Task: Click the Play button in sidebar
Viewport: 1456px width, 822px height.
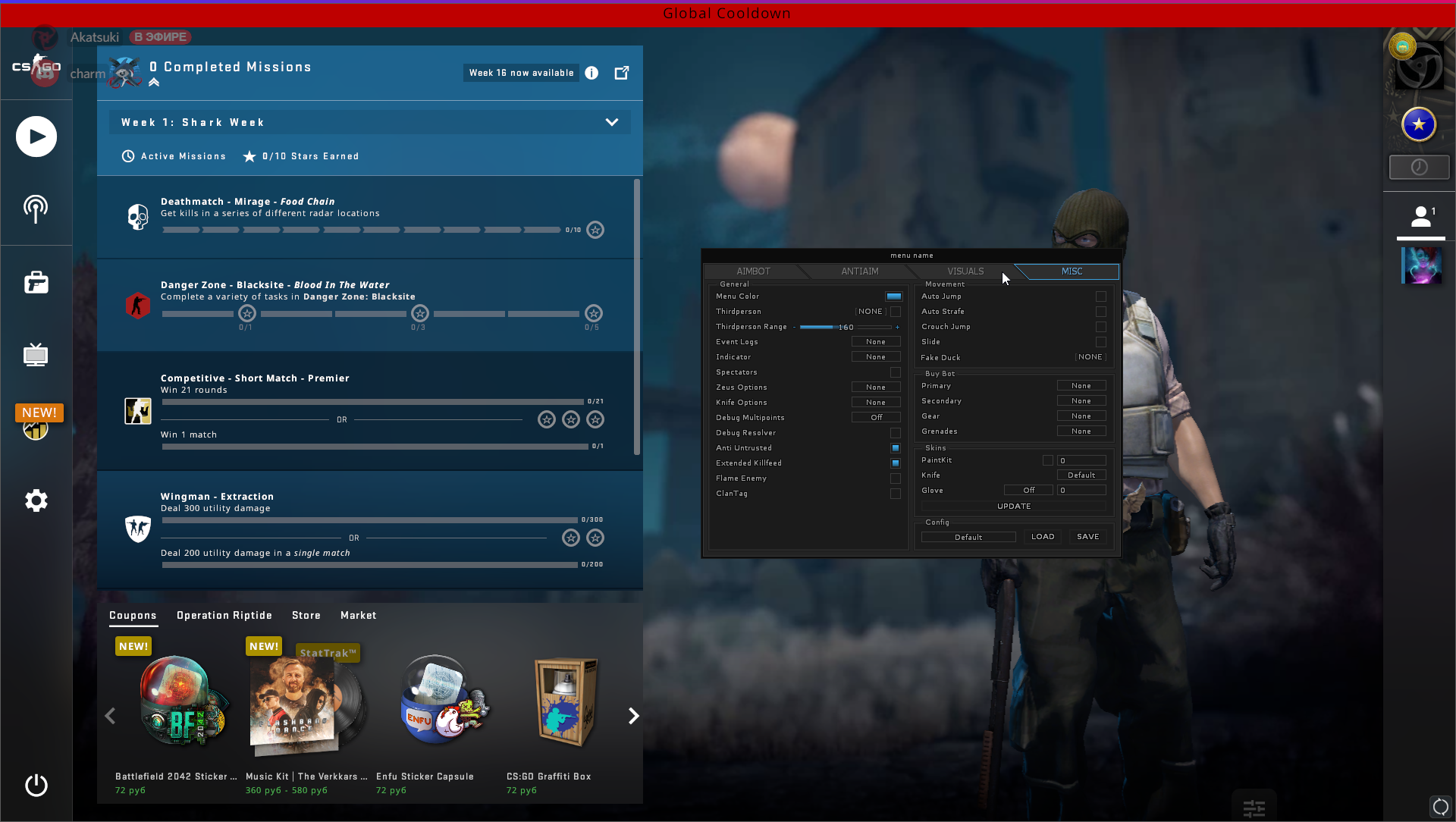Action: (x=36, y=136)
